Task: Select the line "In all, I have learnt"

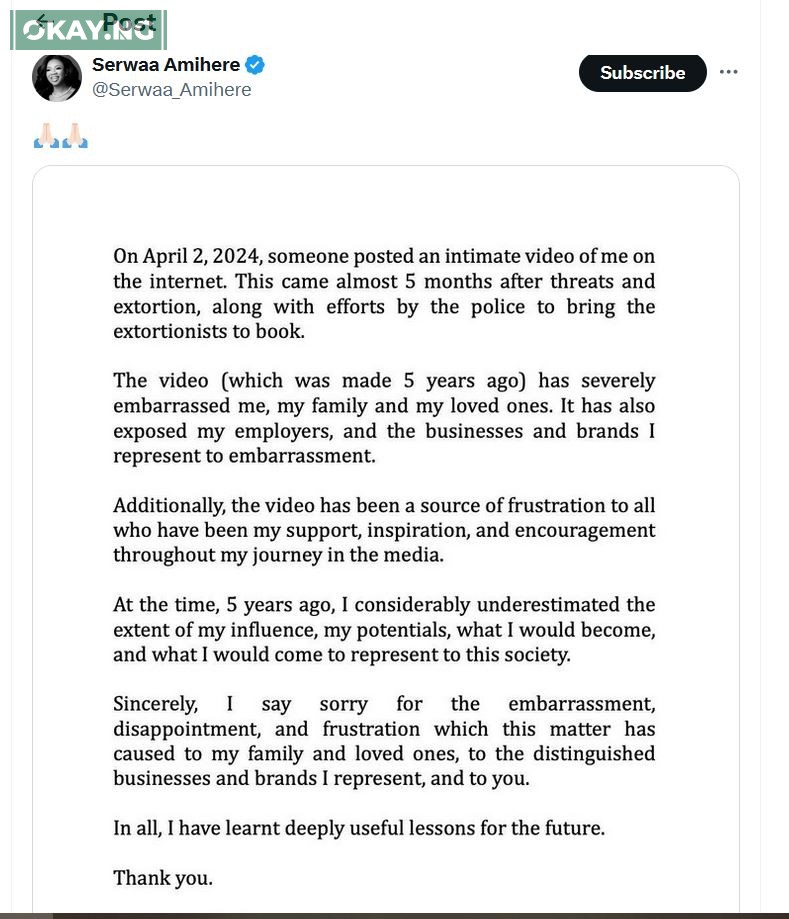Action: coord(359,828)
